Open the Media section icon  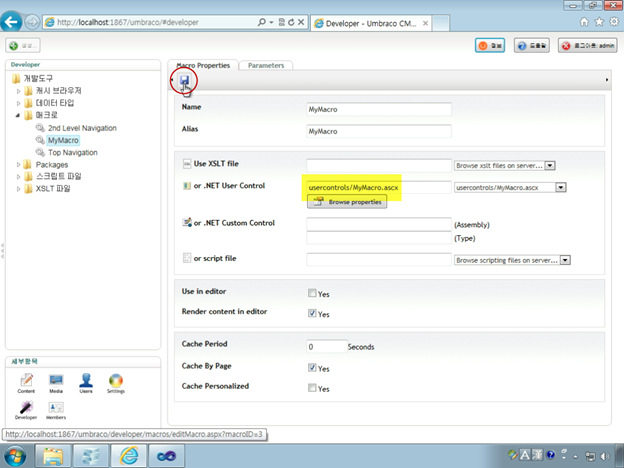pos(56,383)
